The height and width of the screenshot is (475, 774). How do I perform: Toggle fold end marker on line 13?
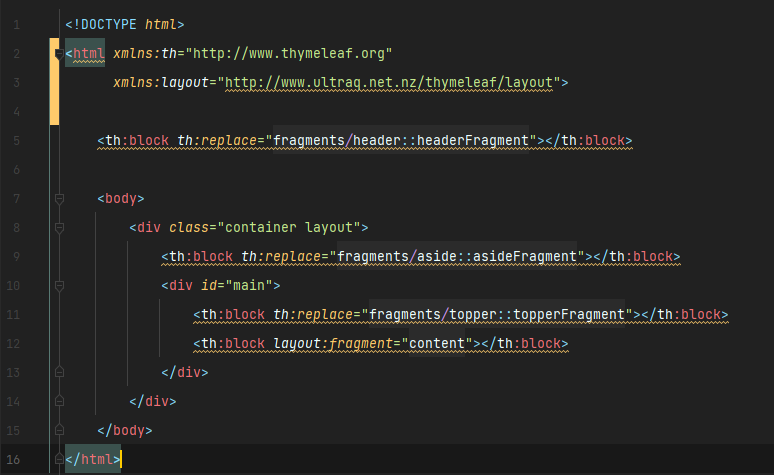[59, 372]
